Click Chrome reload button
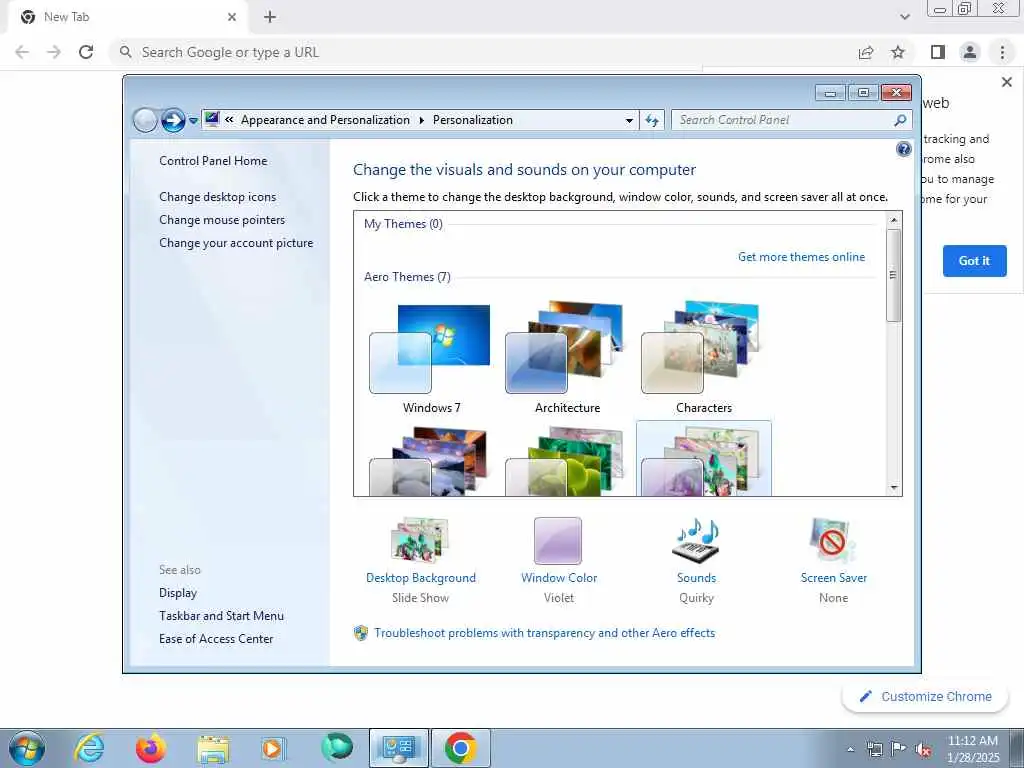Image resolution: width=1024 pixels, height=768 pixels. (86, 52)
